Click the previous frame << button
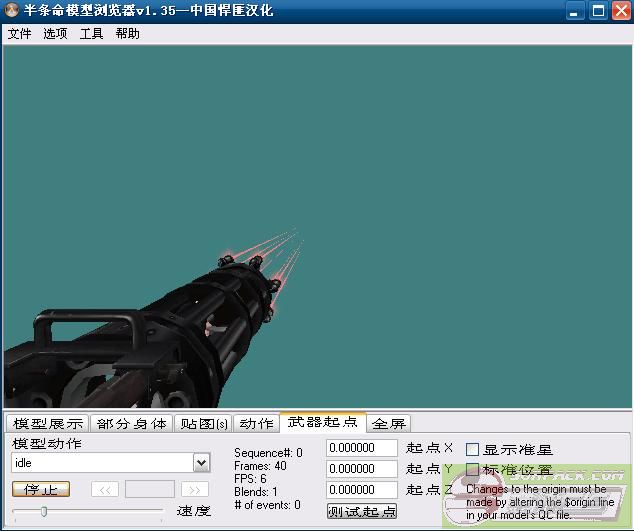The image size is (634, 531). tap(105, 489)
